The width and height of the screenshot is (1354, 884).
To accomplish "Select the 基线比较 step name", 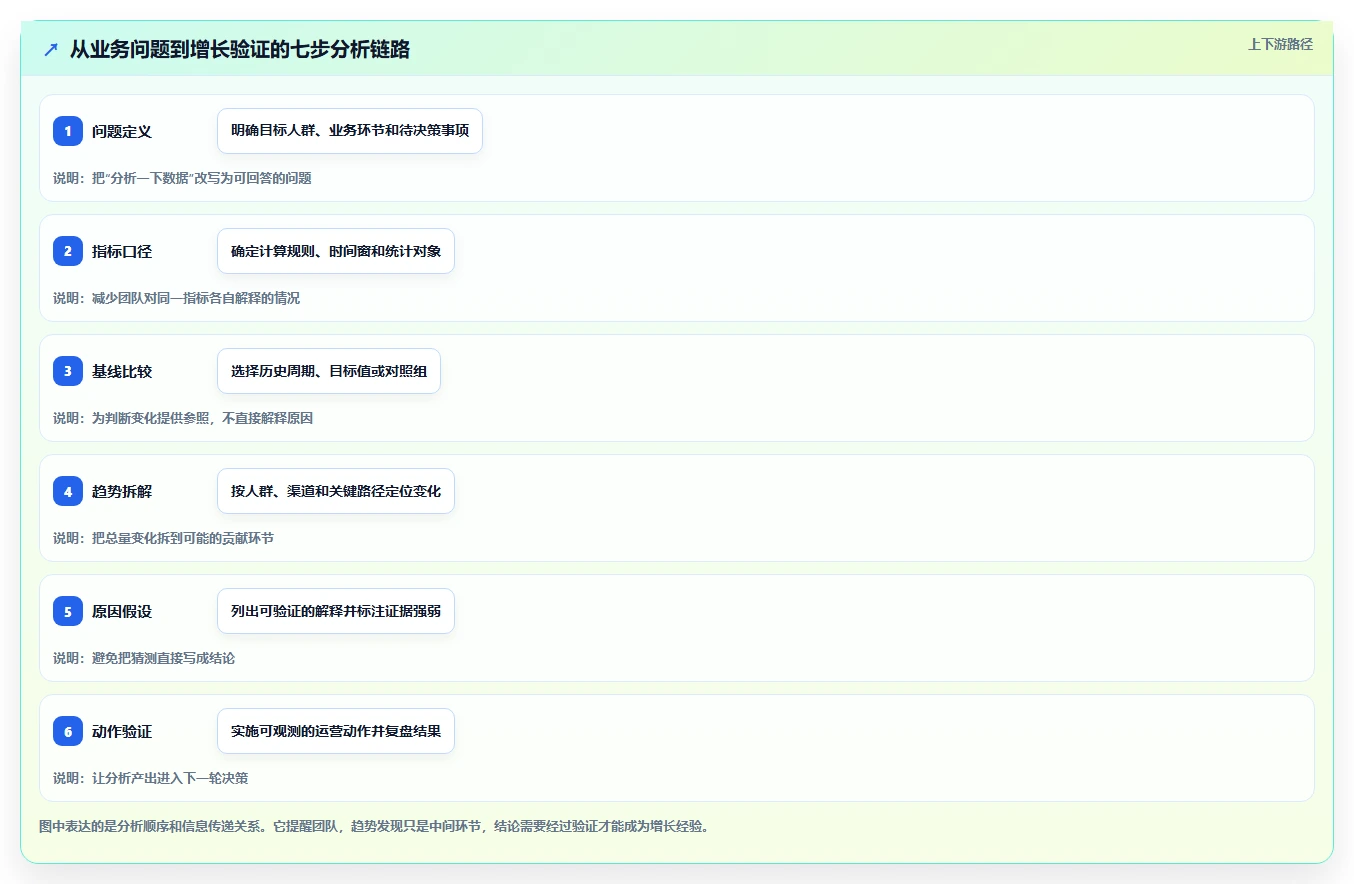I will point(122,371).
